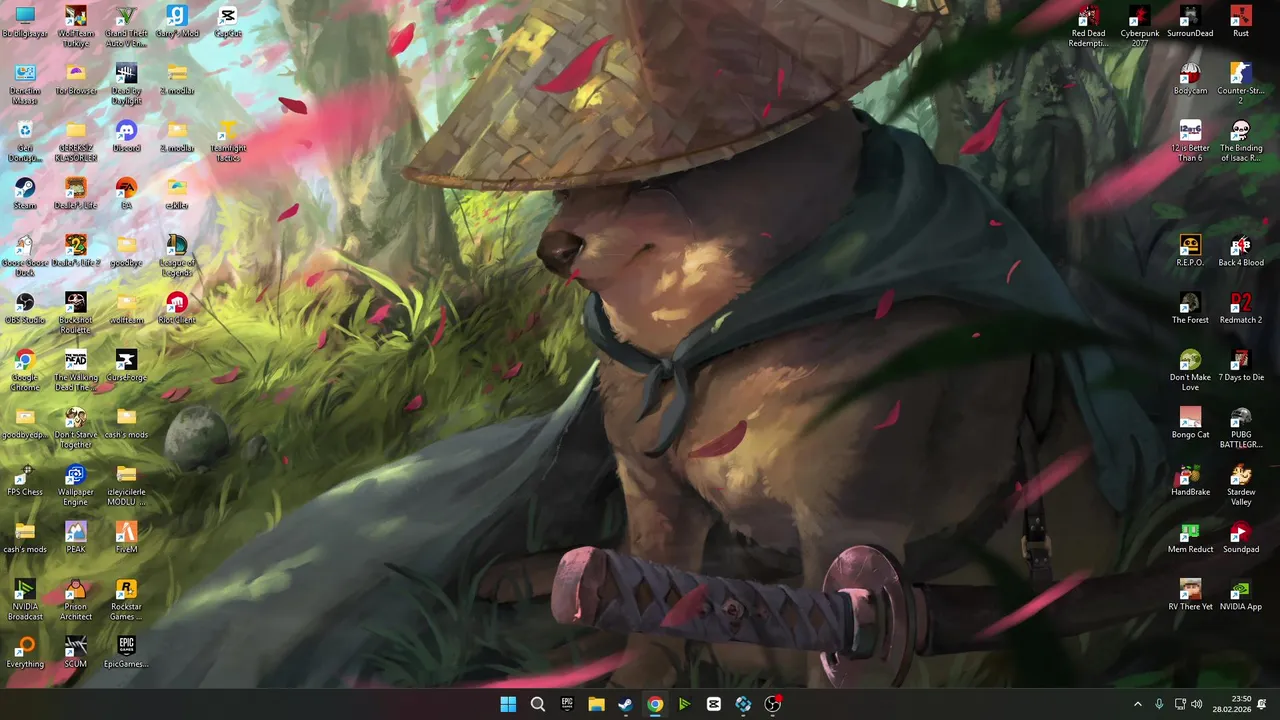
Task: Launch WolfTeam Türkiye desktop shortcut
Action: [x=76, y=27]
